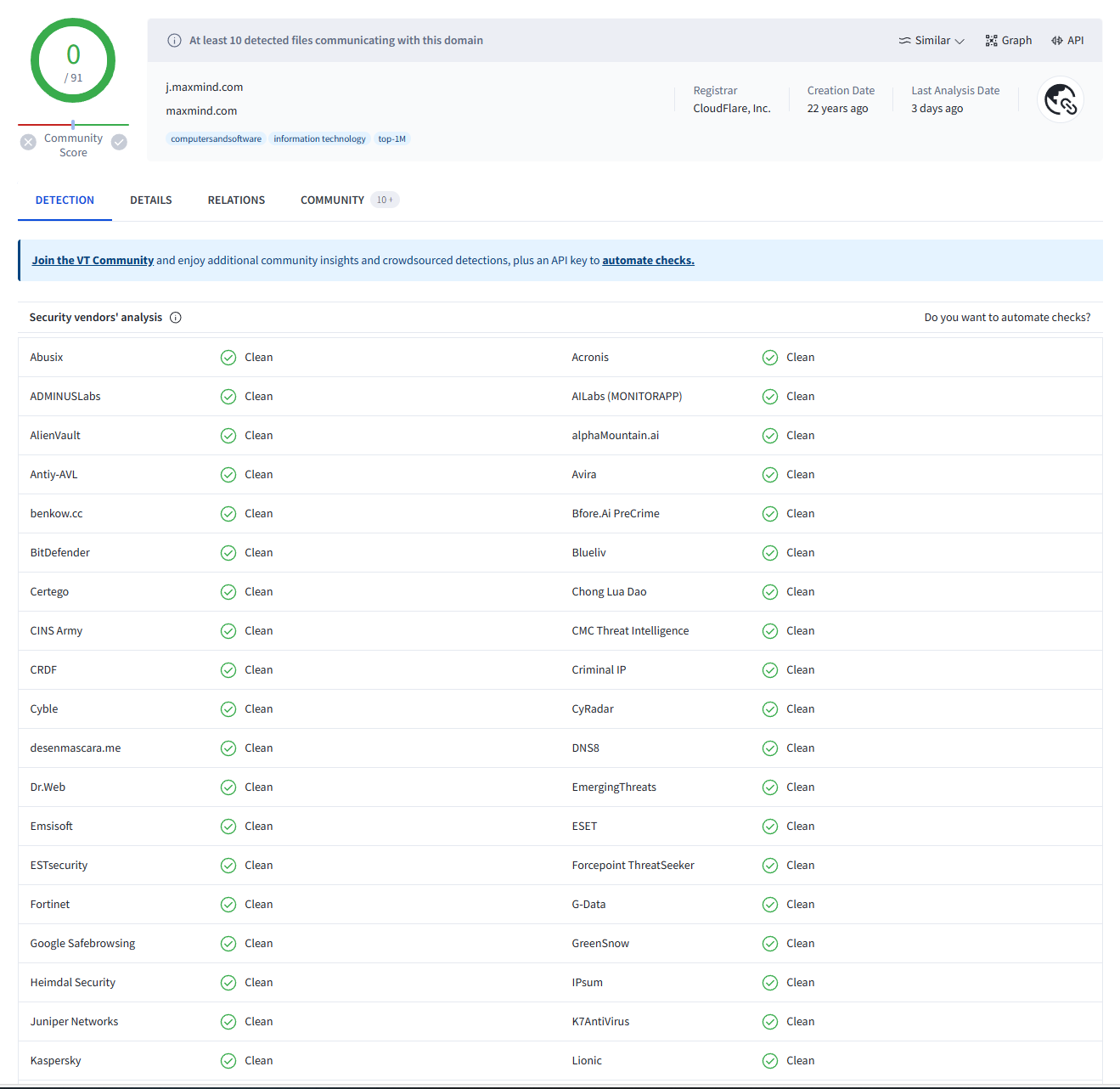Click the 22 years ago creation date
Image resolution: width=1120 pixels, height=1089 pixels.
click(x=837, y=109)
